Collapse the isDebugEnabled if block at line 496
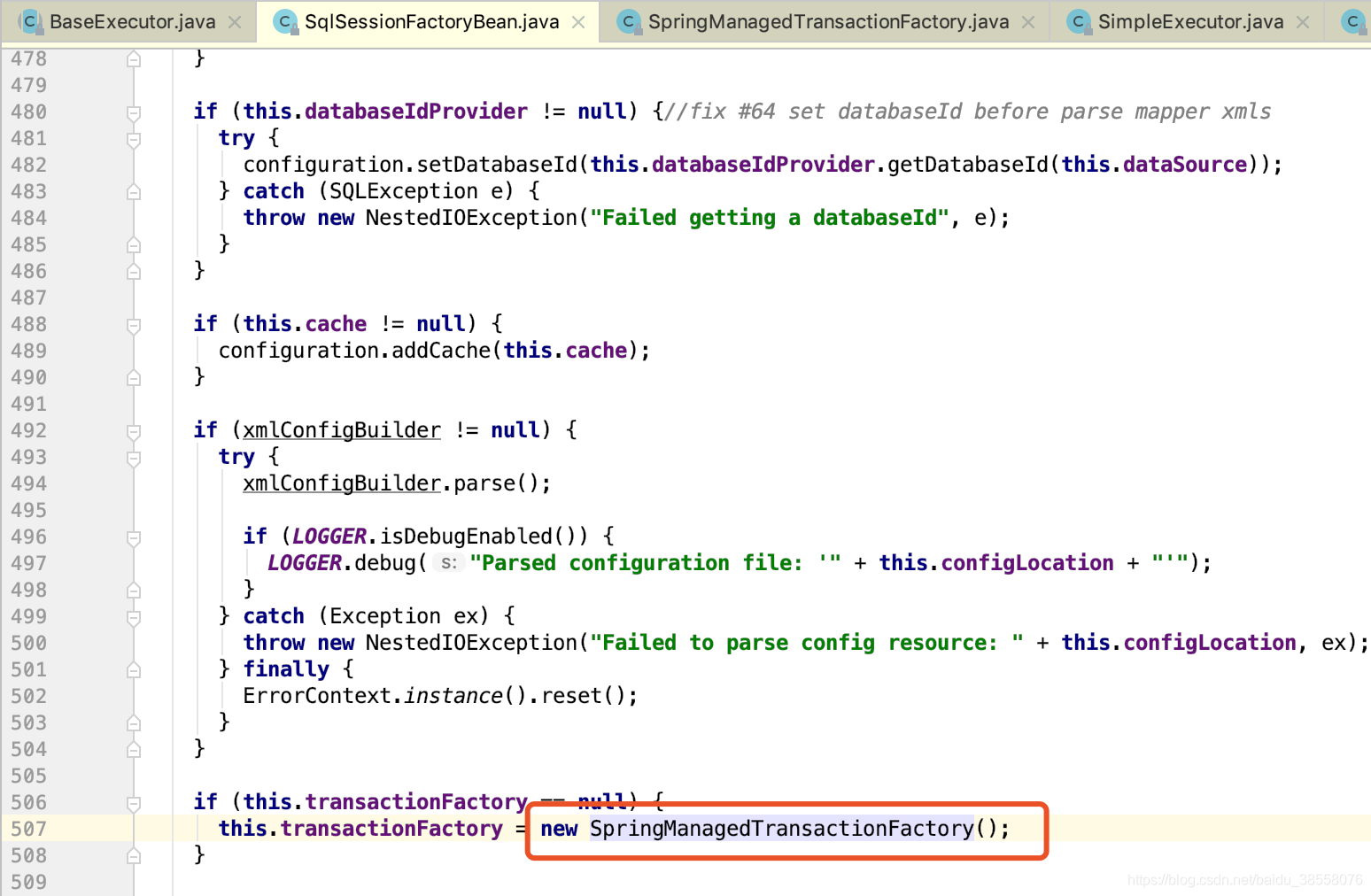Viewport: 1371px width, 896px height. 134,537
